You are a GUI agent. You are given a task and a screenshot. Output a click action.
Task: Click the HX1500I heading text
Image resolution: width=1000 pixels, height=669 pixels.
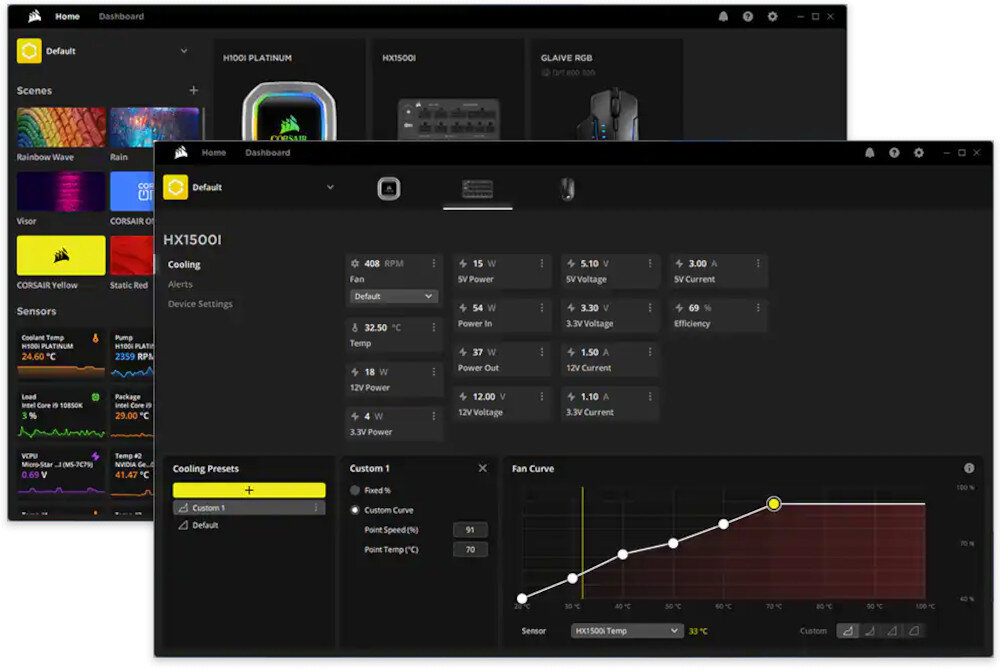pyautogui.click(x=192, y=240)
